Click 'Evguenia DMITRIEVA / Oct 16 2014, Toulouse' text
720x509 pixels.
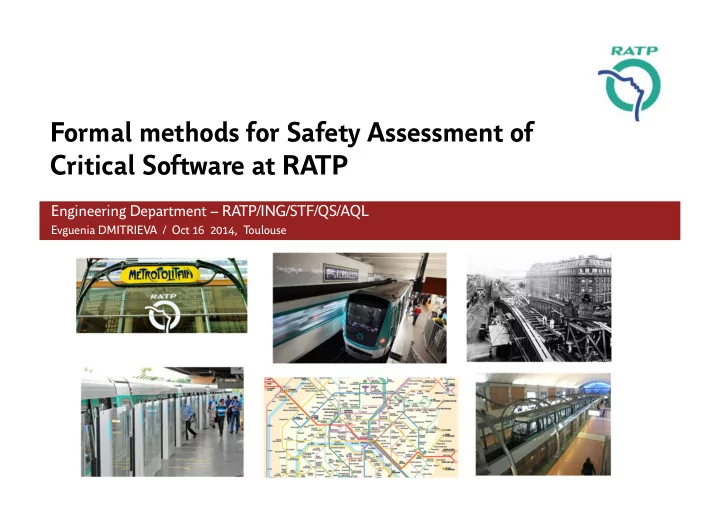(x=169, y=230)
